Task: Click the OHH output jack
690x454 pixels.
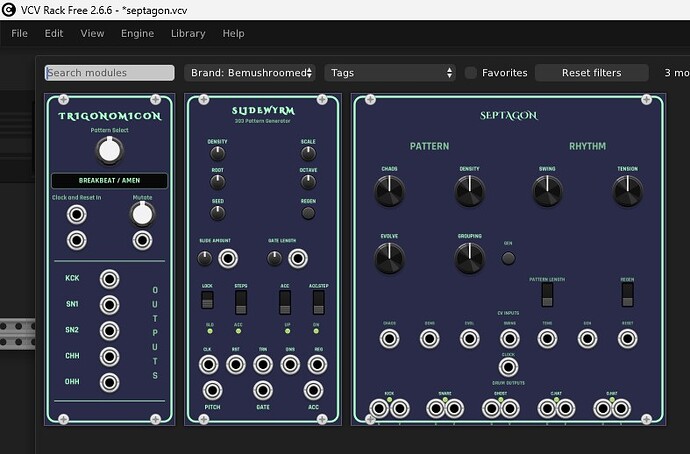Action: pos(107,382)
